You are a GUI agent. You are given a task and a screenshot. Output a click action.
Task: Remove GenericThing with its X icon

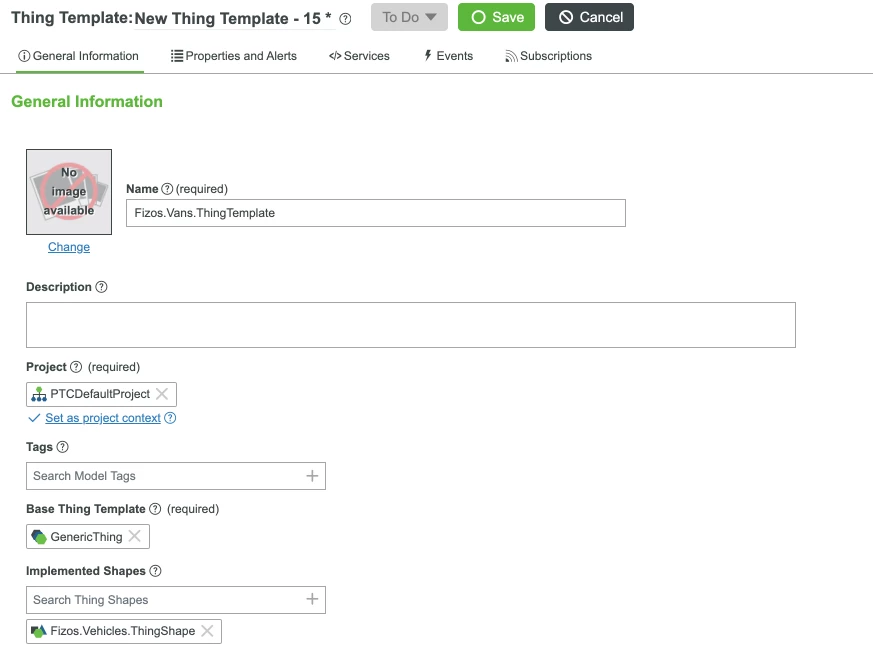click(135, 536)
